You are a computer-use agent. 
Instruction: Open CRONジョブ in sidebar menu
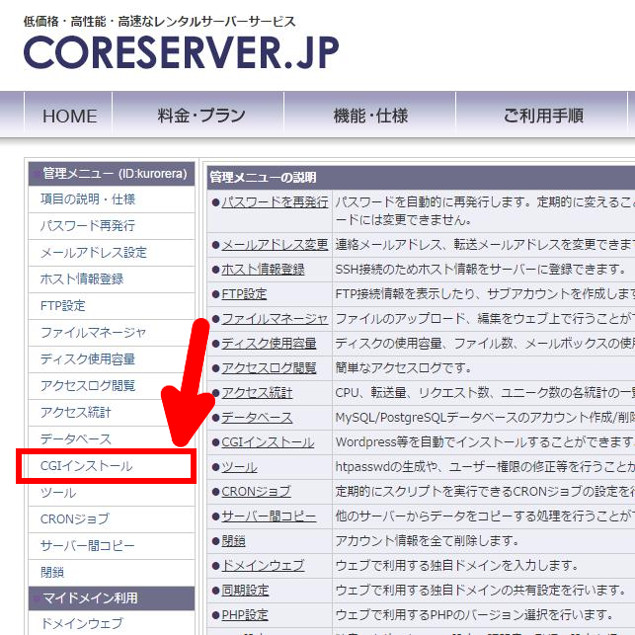[x=112, y=519]
